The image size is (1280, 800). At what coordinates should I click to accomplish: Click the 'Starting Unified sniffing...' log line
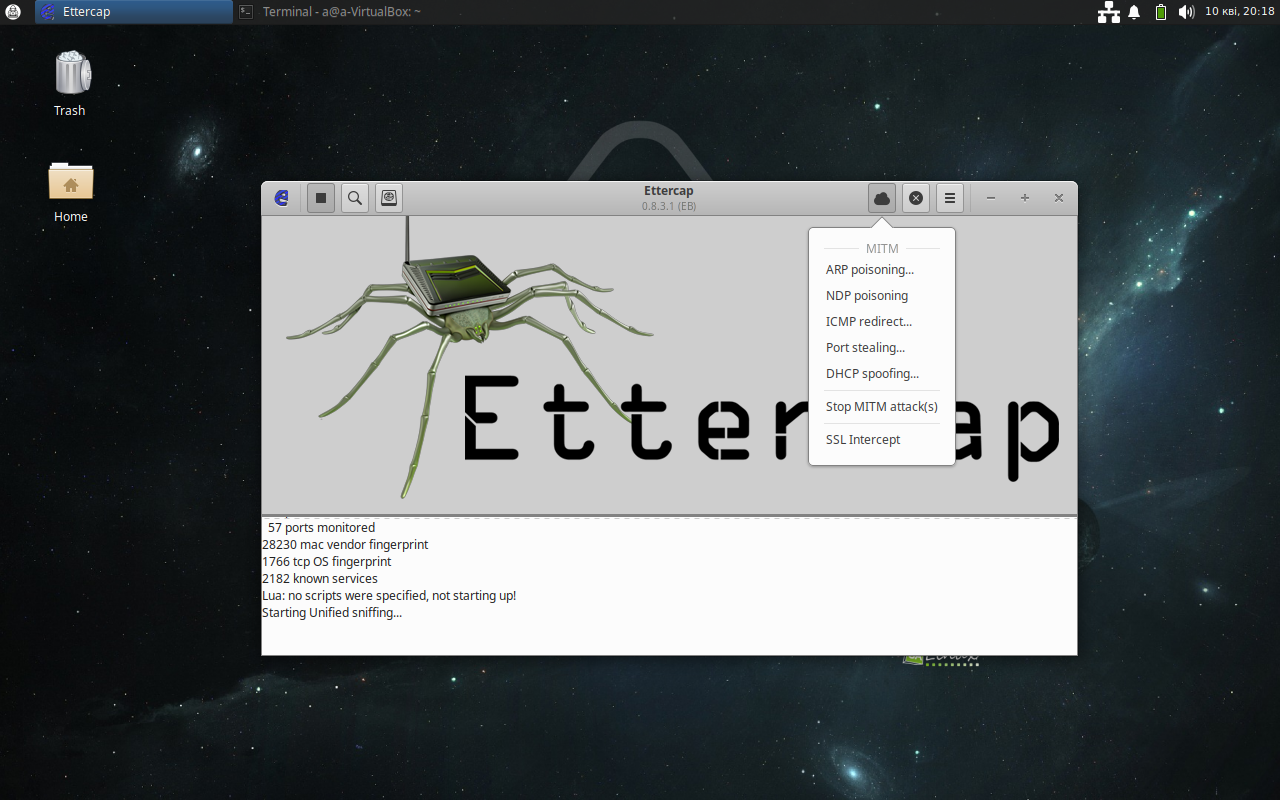click(x=332, y=613)
